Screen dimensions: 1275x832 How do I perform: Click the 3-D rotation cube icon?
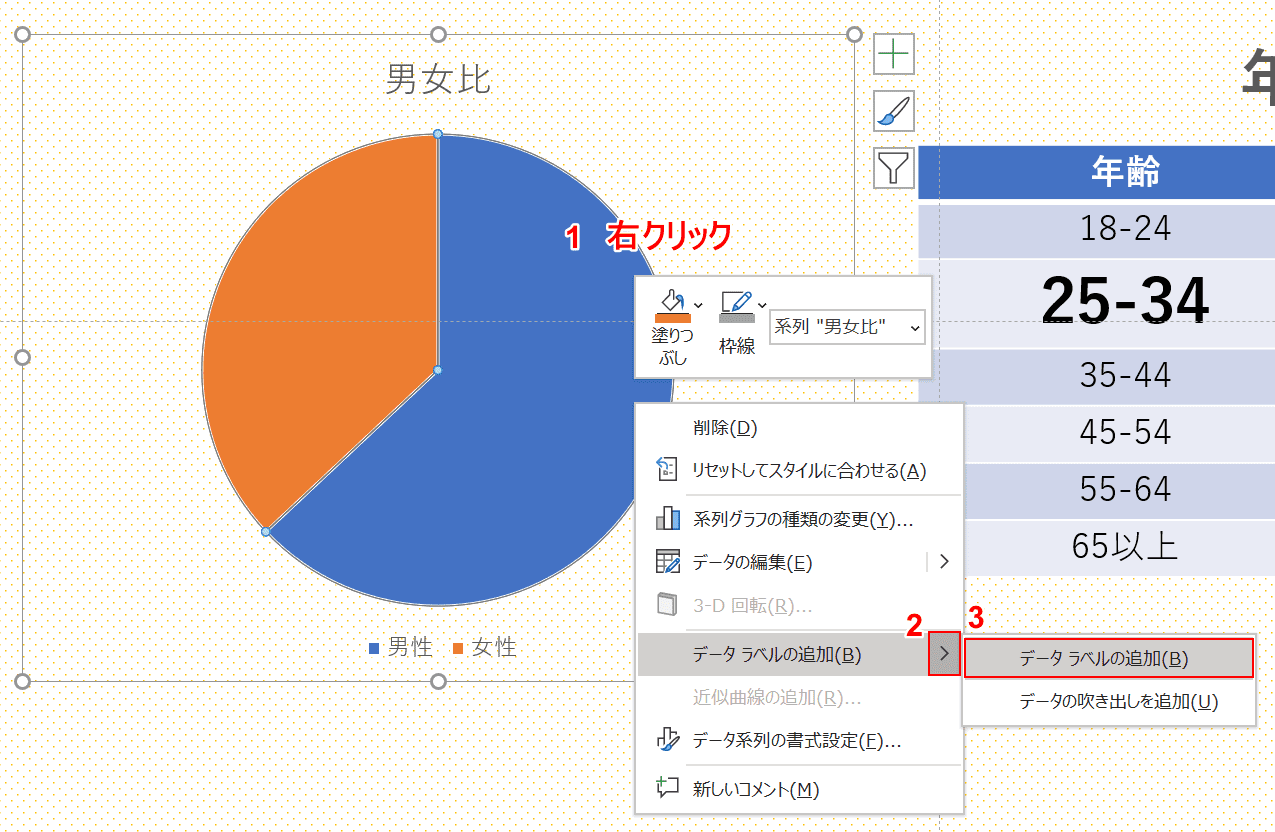click(x=667, y=605)
